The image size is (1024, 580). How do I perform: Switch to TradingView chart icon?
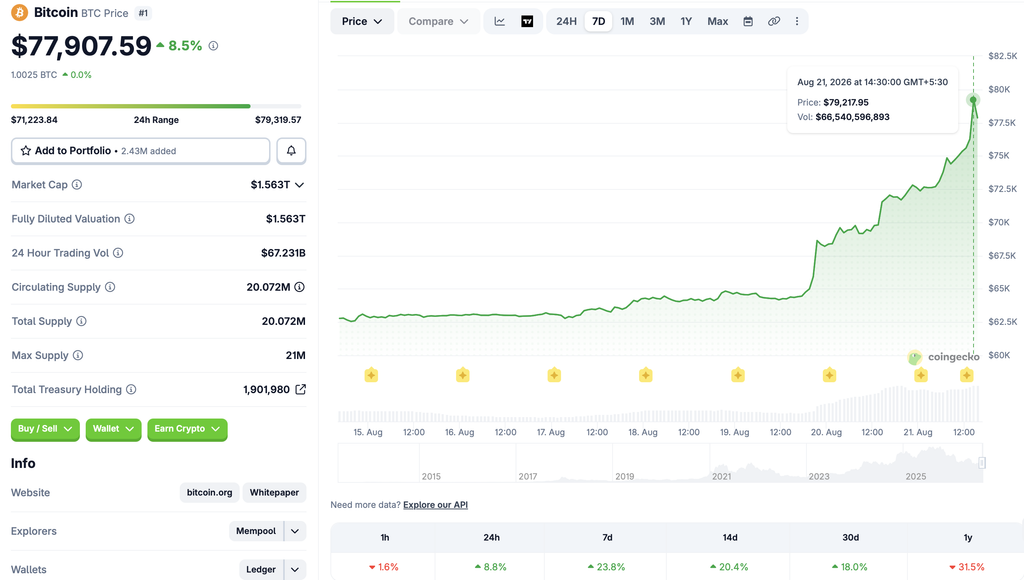[527, 22]
